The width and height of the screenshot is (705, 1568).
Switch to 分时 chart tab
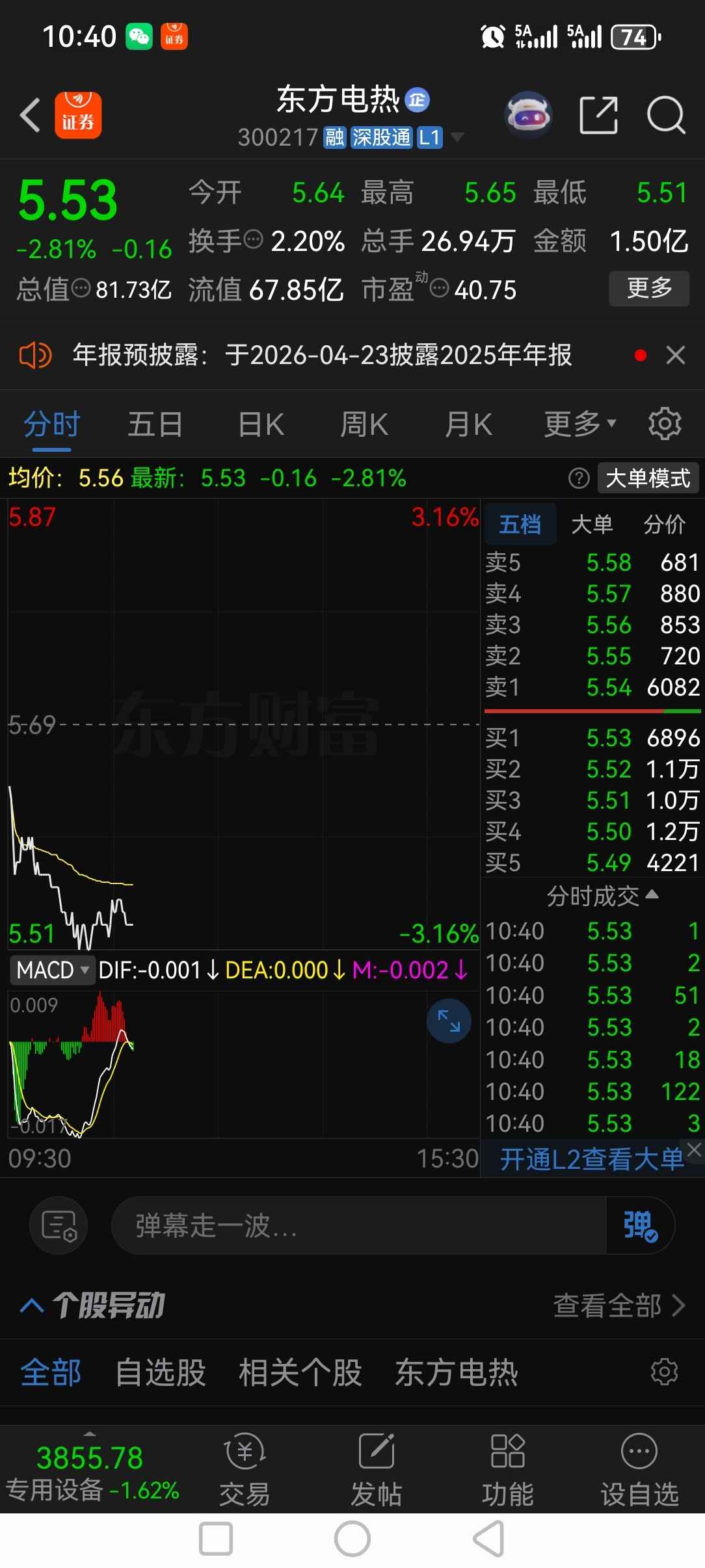tap(51, 425)
